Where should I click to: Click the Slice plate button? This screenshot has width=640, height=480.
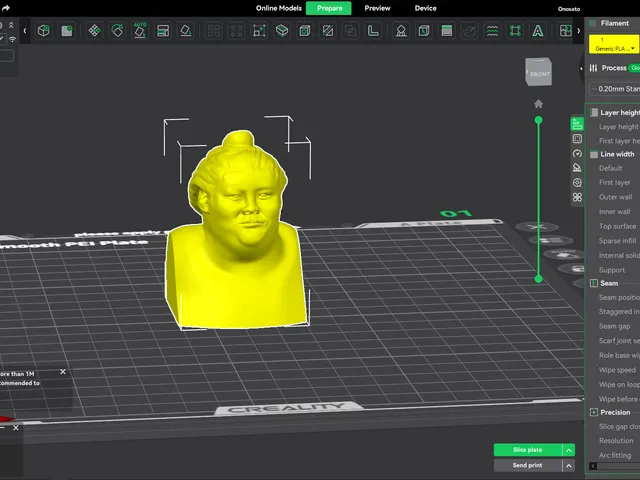(528, 450)
